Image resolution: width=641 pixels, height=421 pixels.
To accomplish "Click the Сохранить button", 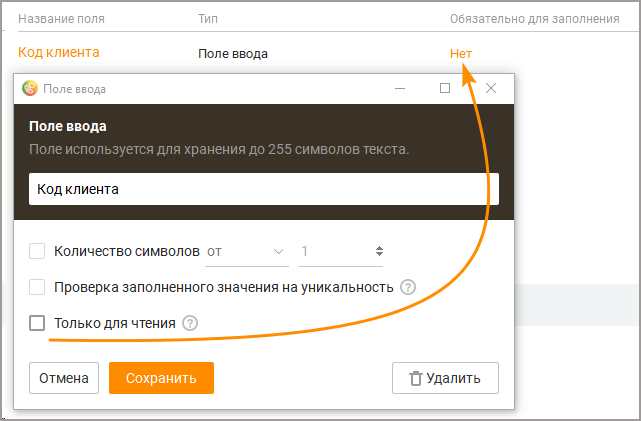I will (161, 378).
